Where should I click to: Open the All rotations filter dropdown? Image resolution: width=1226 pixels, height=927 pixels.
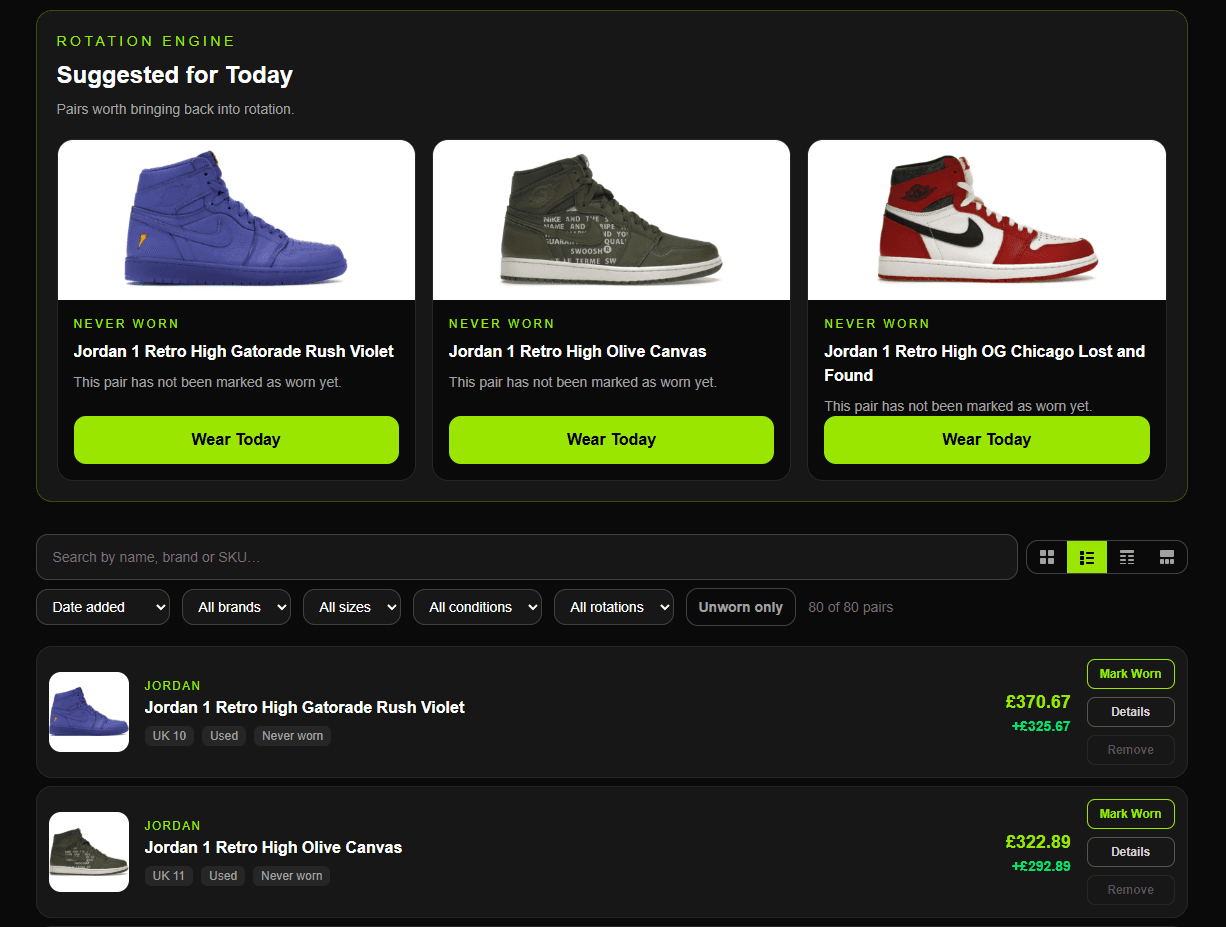click(x=614, y=607)
